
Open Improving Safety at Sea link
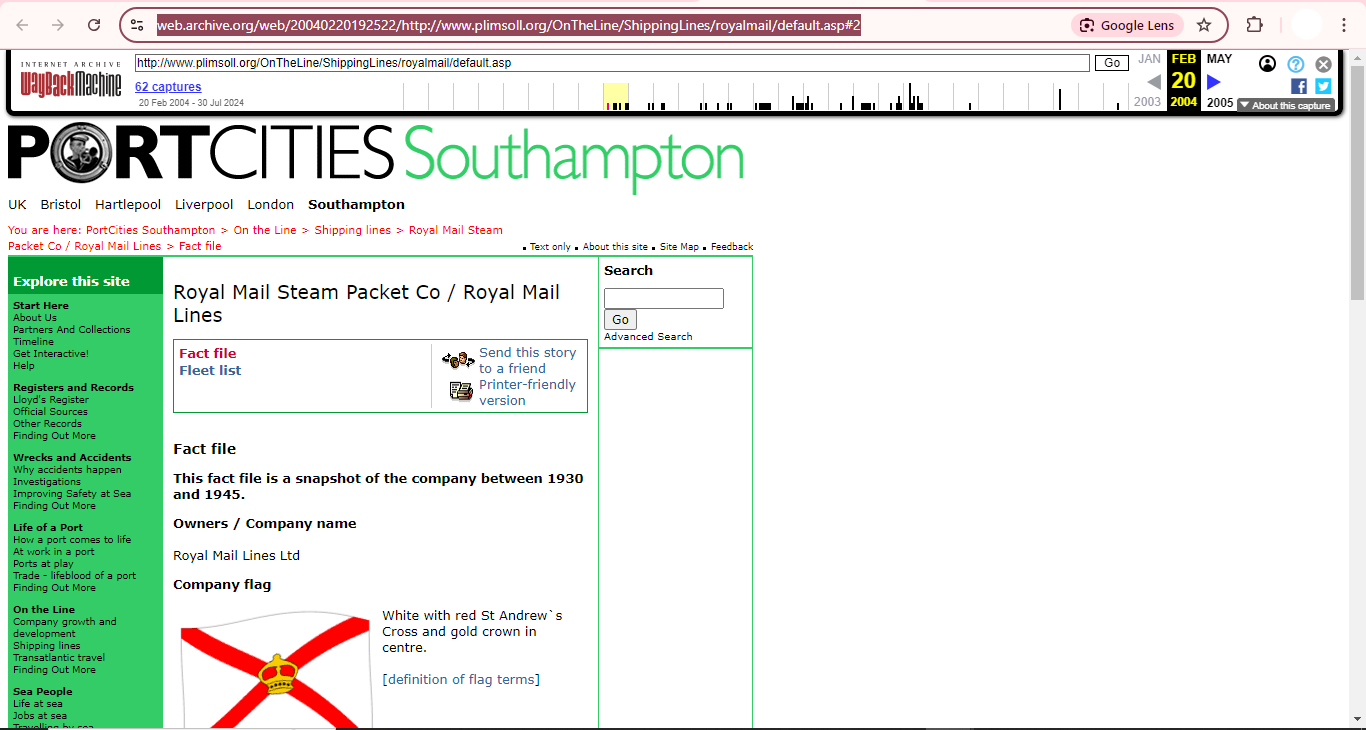click(72, 494)
